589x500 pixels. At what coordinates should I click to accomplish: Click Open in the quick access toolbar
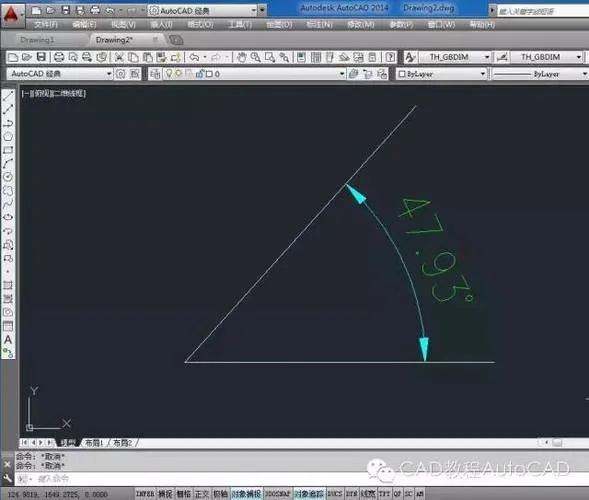point(51,11)
